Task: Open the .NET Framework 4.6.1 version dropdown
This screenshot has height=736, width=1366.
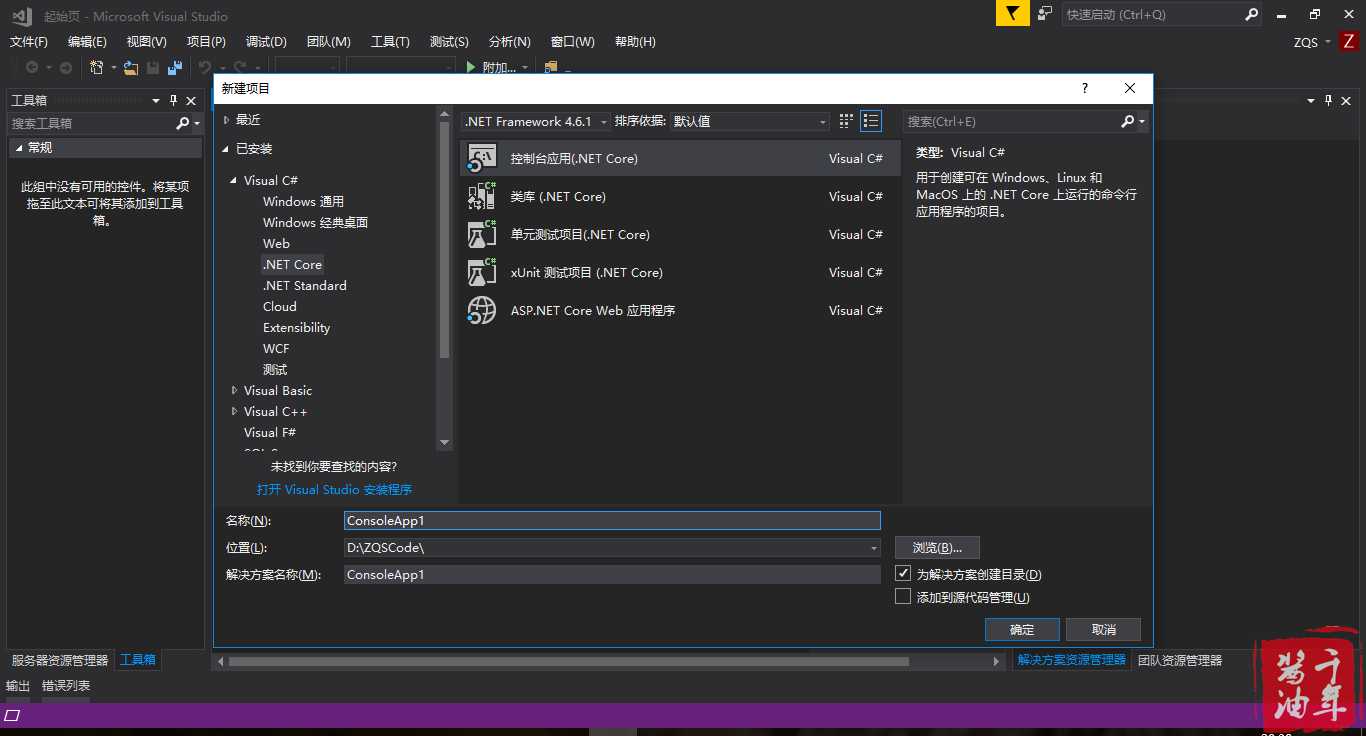Action: click(x=536, y=121)
